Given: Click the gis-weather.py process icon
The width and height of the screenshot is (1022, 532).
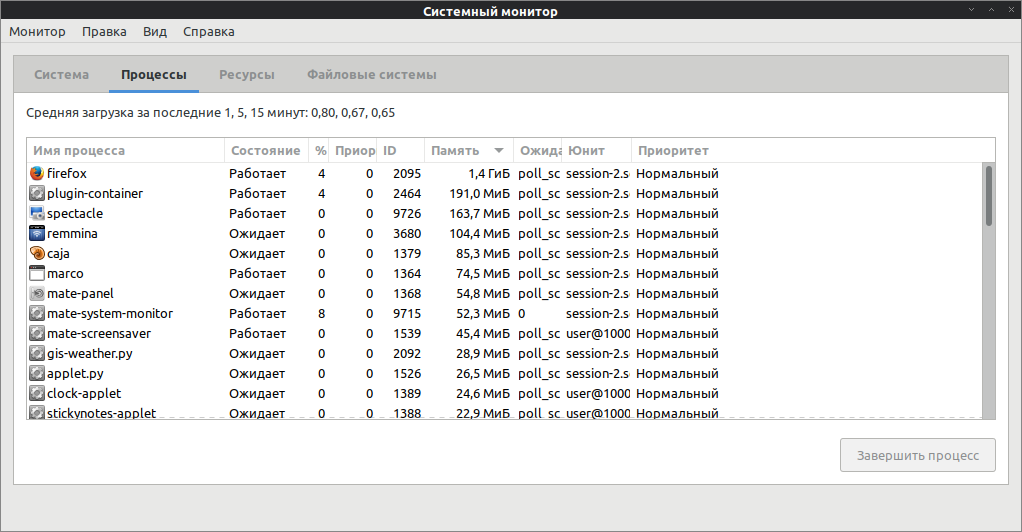Looking at the screenshot, I should pos(37,353).
